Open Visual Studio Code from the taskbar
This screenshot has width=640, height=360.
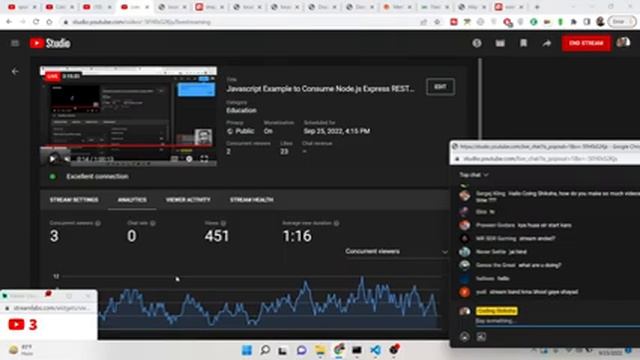coord(376,350)
